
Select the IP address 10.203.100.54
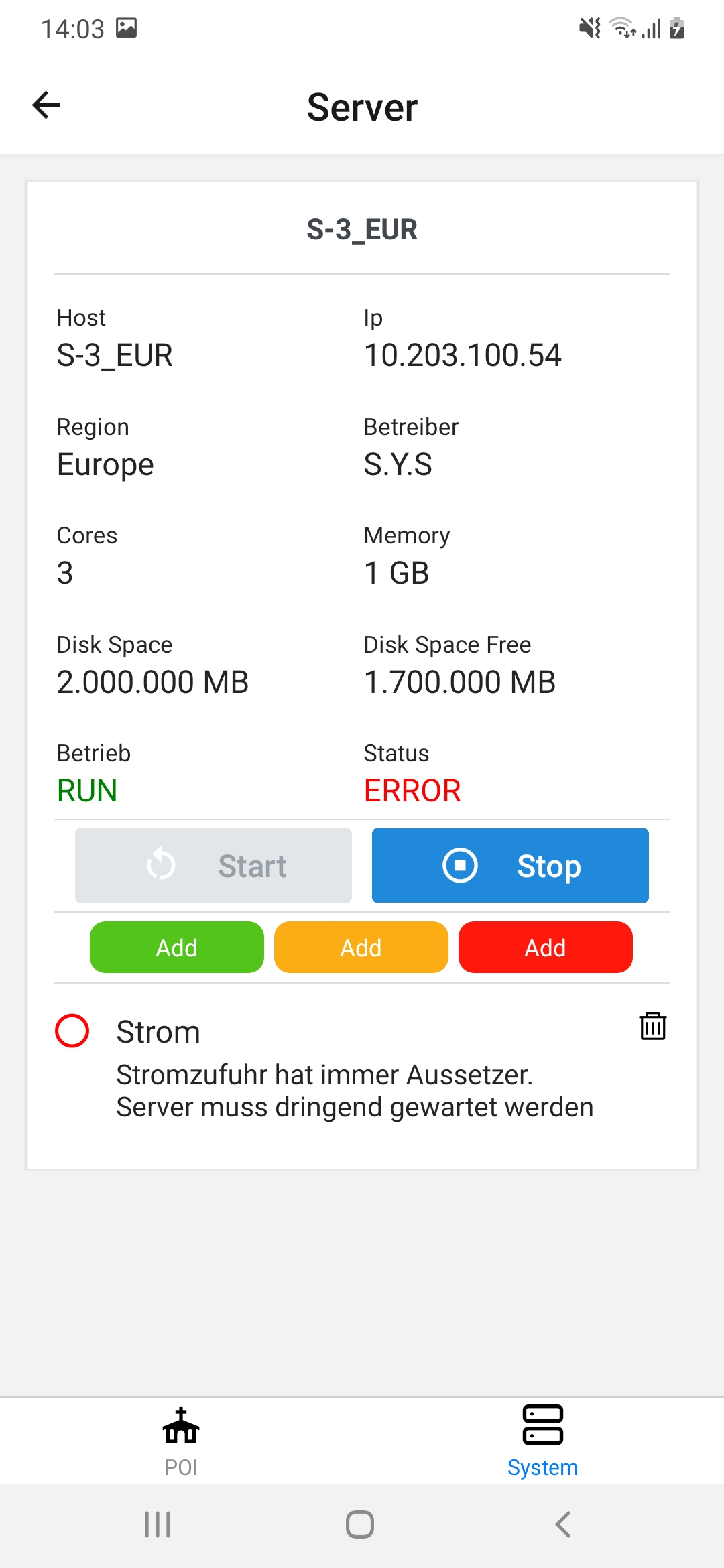click(463, 355)
